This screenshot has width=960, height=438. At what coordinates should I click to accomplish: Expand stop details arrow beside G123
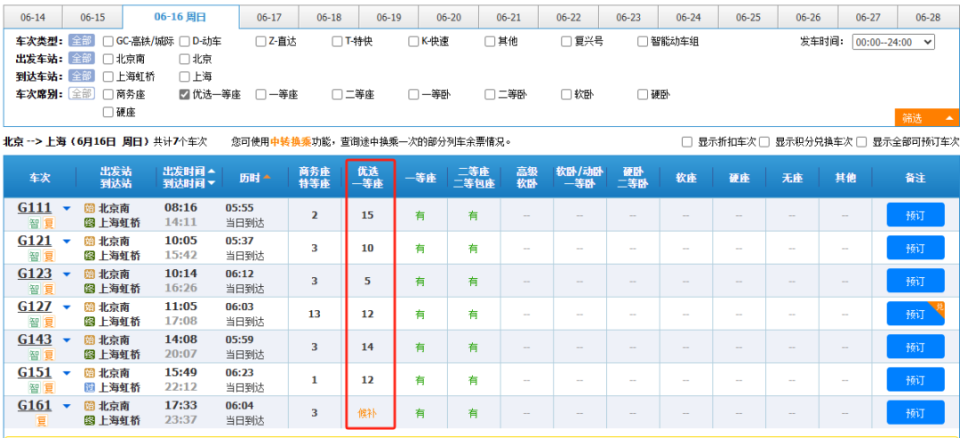(x=67, y=275)
